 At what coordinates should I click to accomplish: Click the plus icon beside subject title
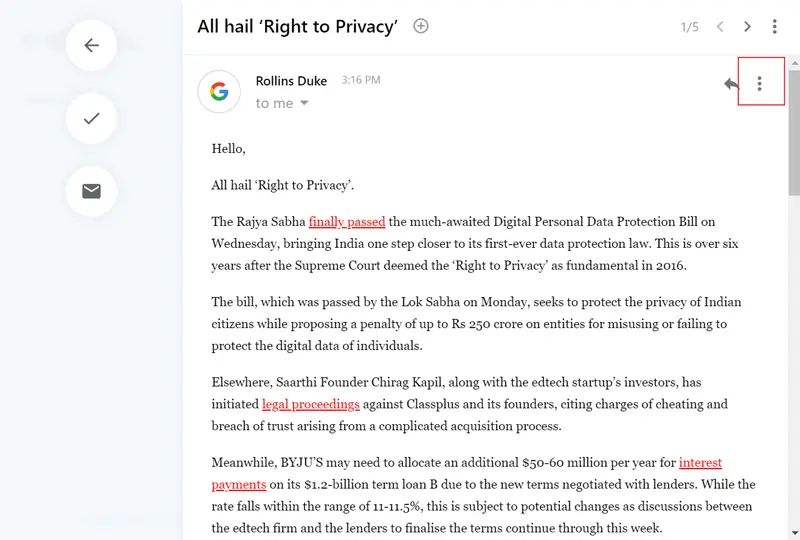(421, 26)
